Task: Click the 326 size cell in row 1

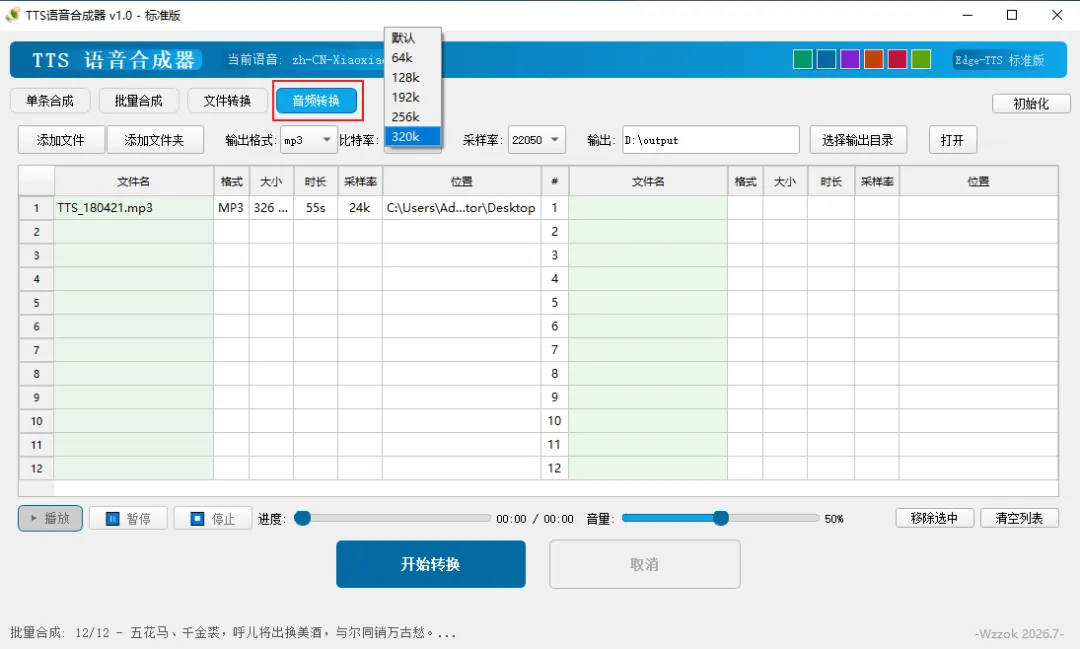Action: coord(271,207)
